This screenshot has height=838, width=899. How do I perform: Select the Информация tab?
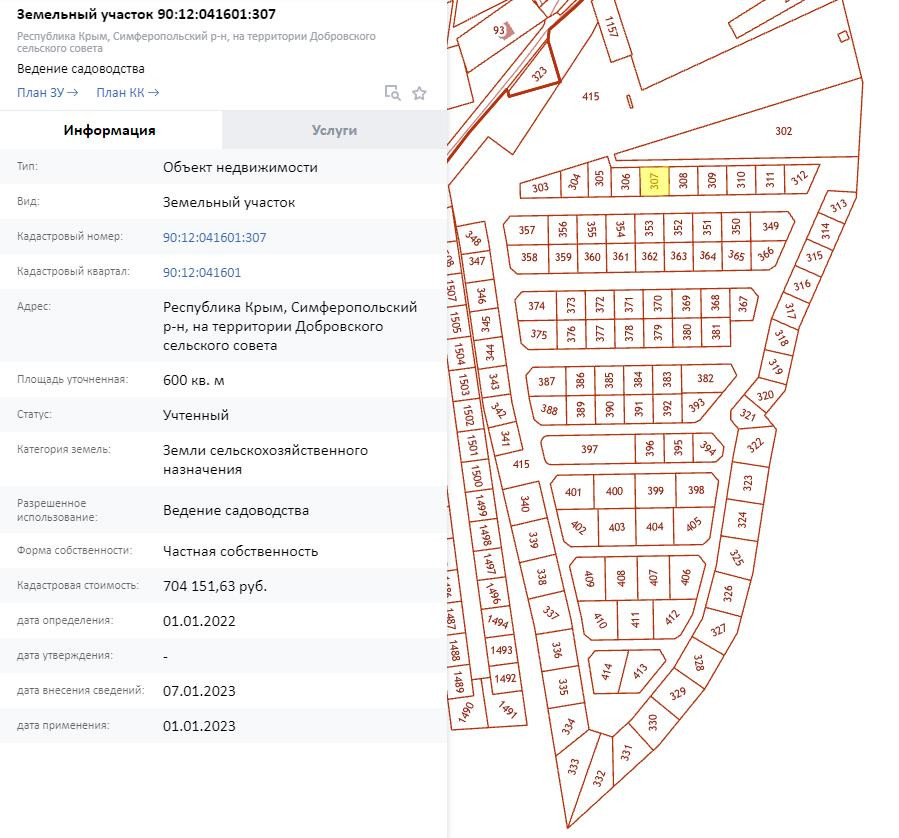(110, 130)
